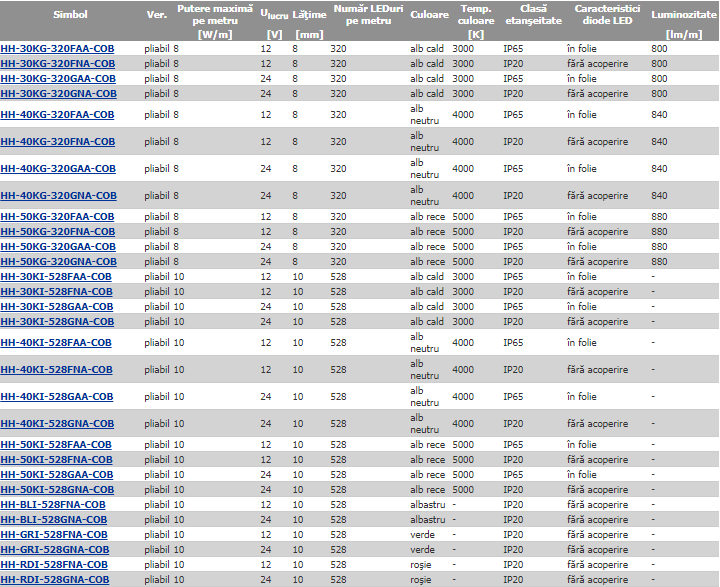Click 'verde' in HH-GRI-528GNA-COB row

[x=422, y=550]
